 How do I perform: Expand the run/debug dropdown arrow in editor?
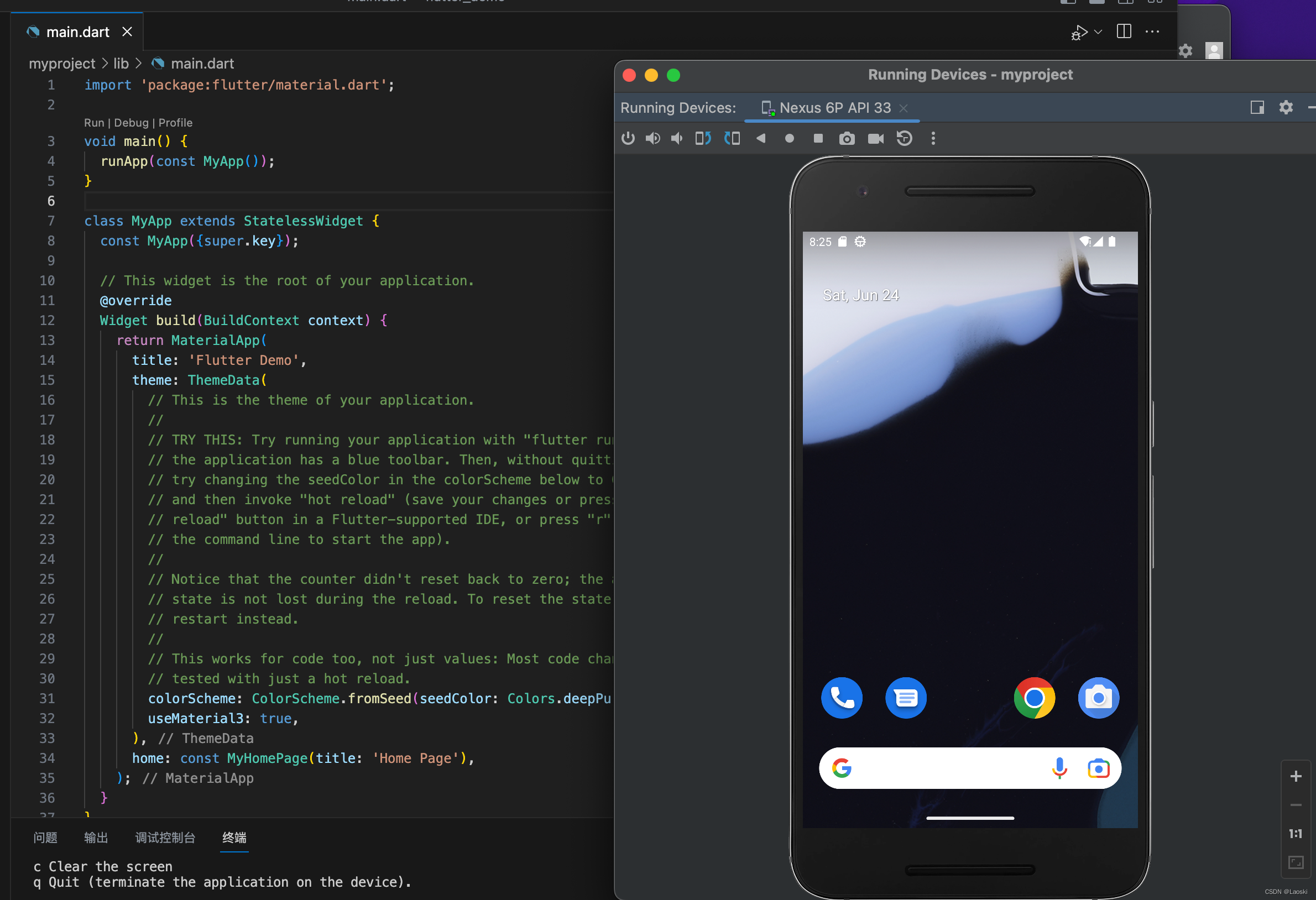(x=1098, y=32)
